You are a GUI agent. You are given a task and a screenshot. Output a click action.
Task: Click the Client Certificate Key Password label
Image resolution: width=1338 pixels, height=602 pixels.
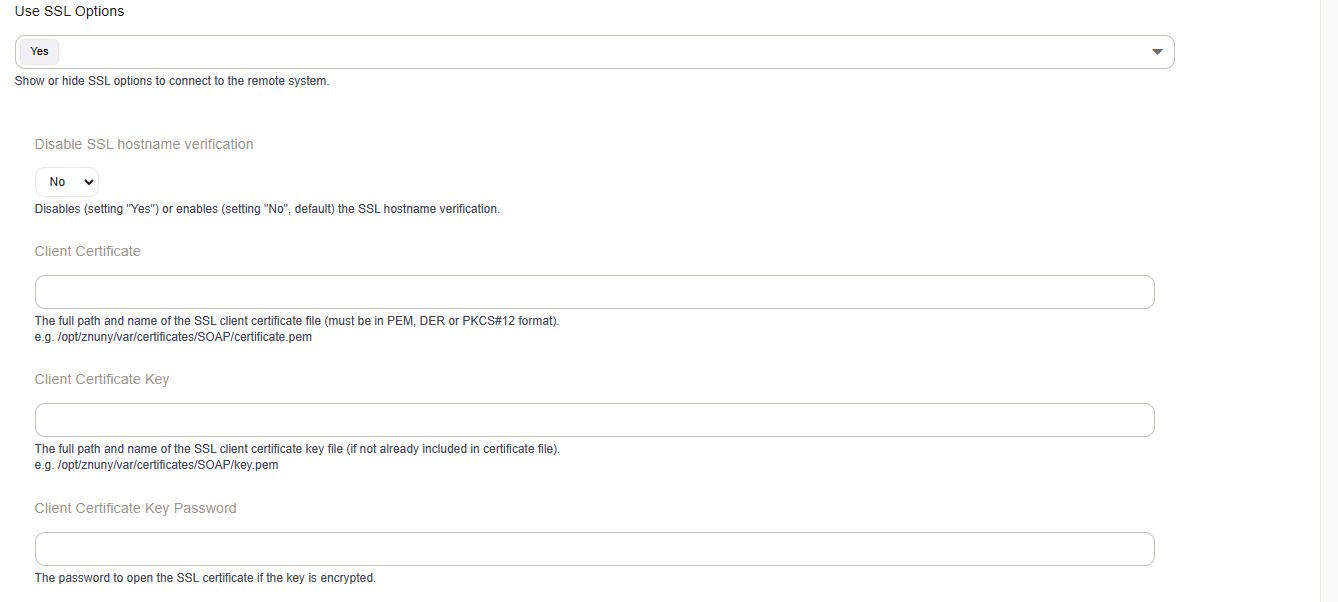[135, 508]
